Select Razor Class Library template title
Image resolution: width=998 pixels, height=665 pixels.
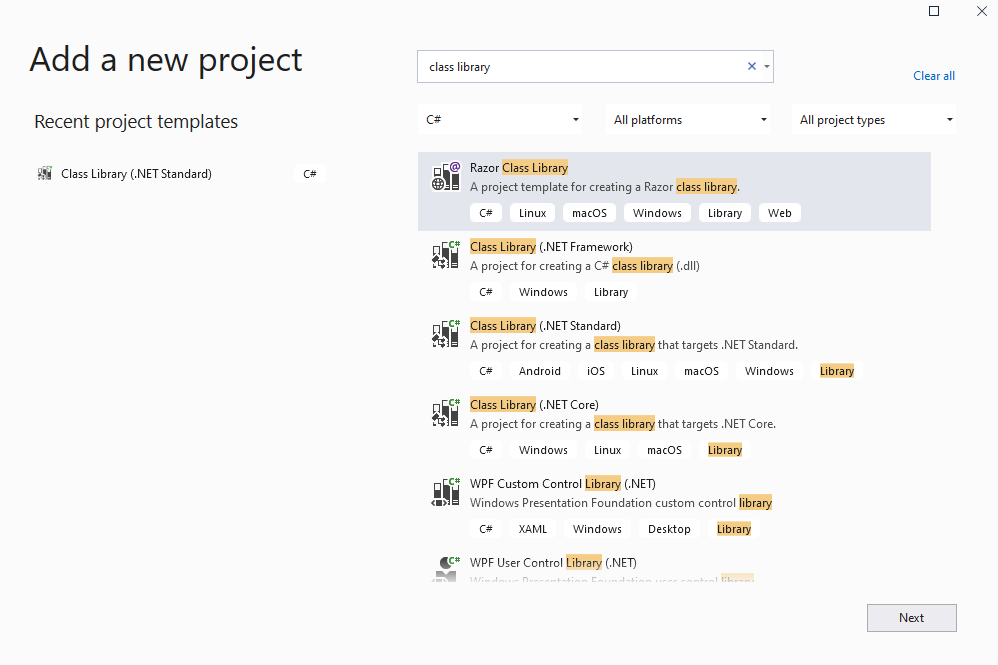(519, 168)
